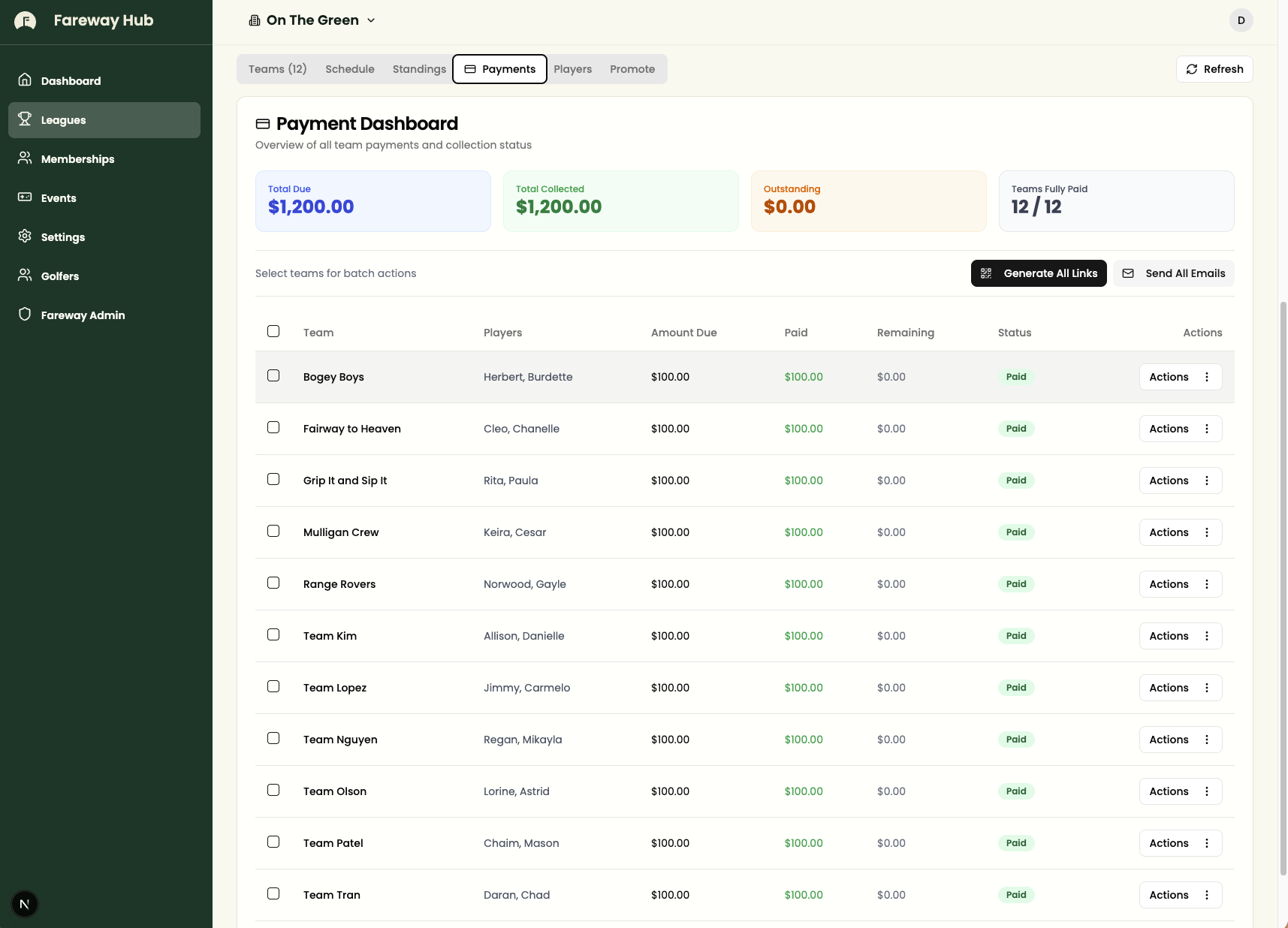Click Send All Emails button text
The height and width of the screenshot is (928, 1288).
pos(1185,273)
